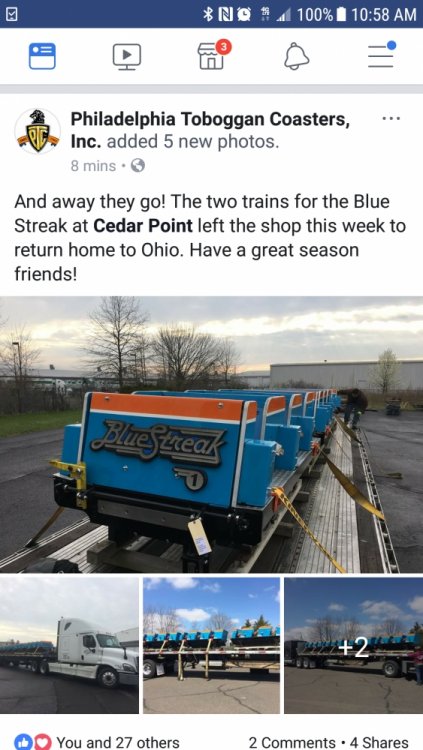423x750 pixels.
Task: Tap the public globe privacy icon
Action: (138, 165)
